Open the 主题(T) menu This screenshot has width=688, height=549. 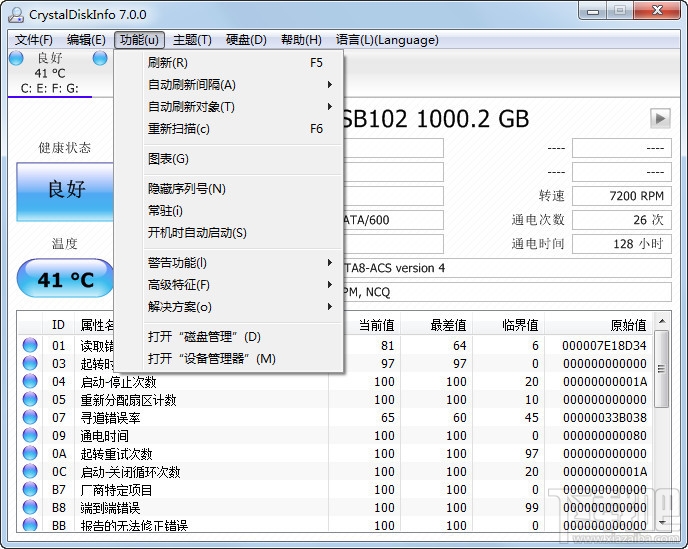[192, 40]
